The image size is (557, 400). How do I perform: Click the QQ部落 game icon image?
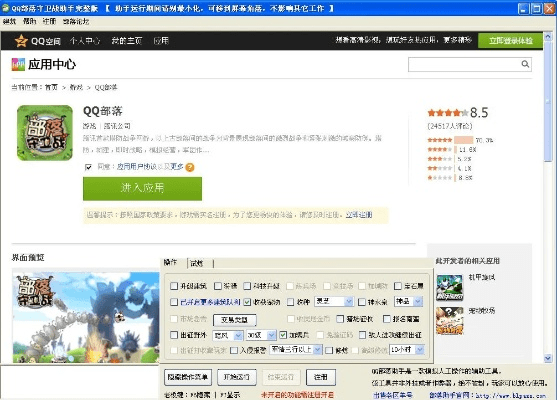click(45, 133)
